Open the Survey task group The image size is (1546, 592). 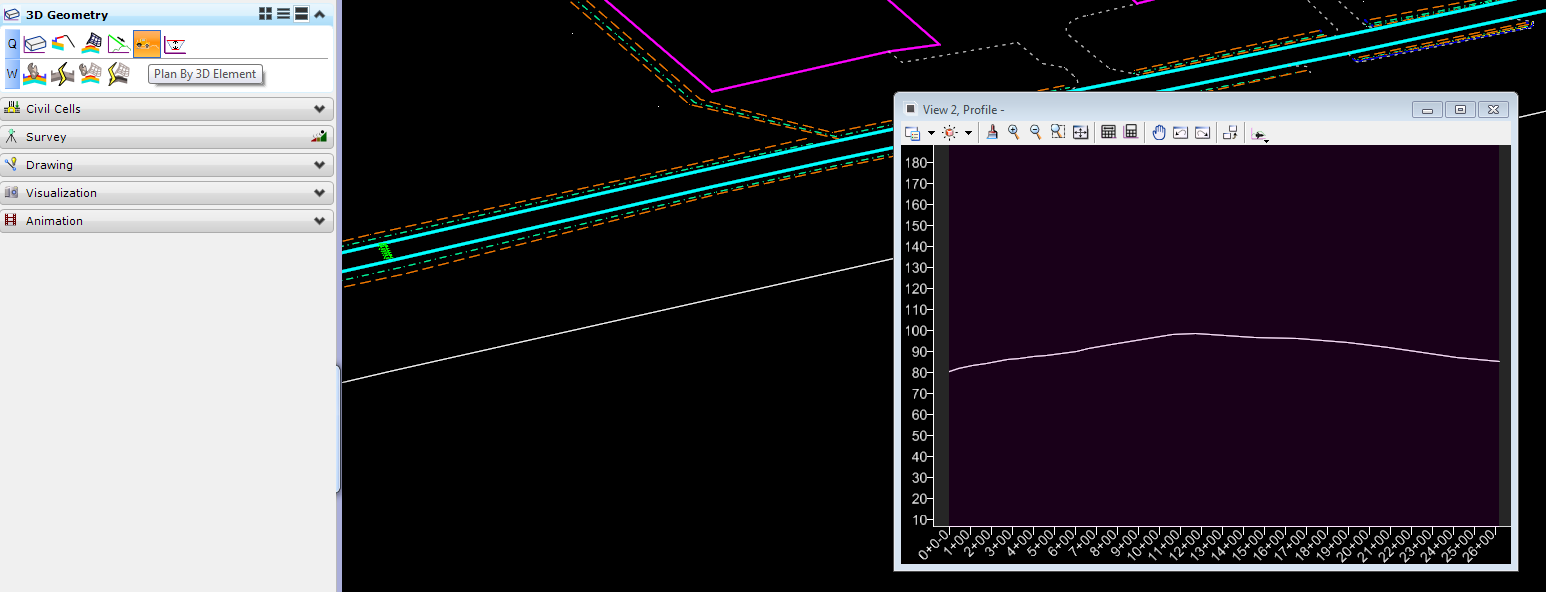[x=167, y=137]
